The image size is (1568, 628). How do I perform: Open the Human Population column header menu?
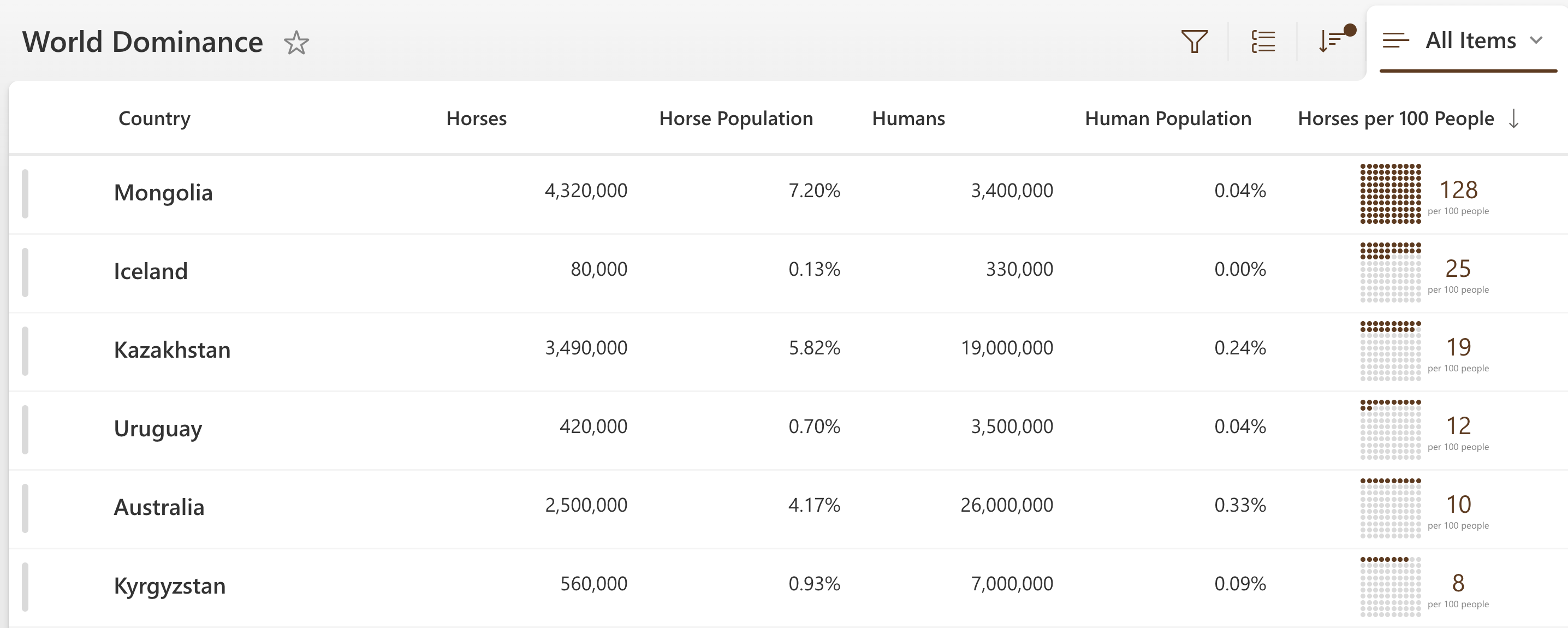coord(1168,118)
